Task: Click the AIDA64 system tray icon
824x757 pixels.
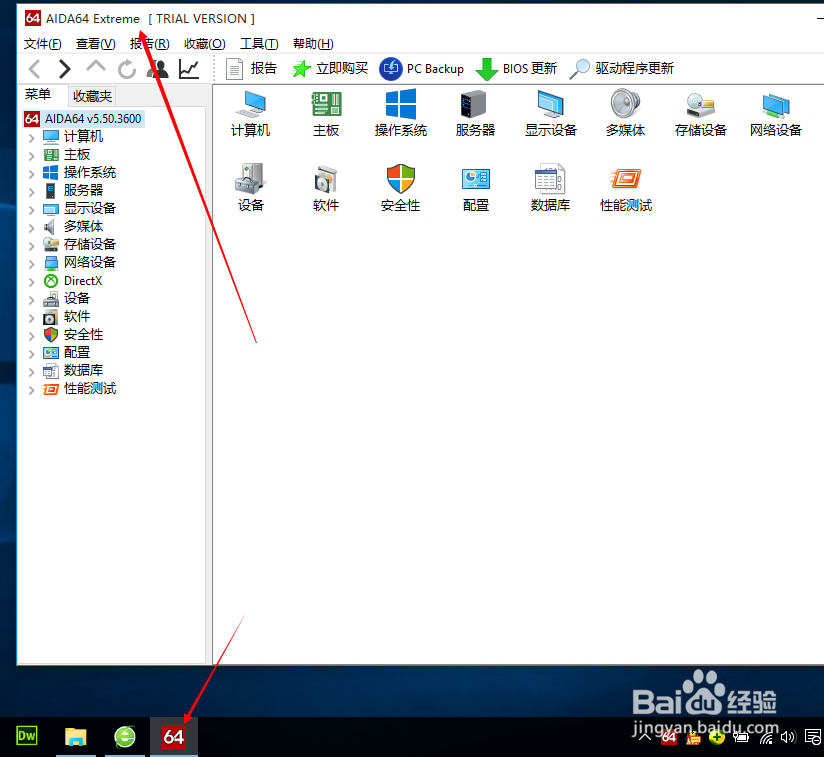Action: (x=668, y=738)
